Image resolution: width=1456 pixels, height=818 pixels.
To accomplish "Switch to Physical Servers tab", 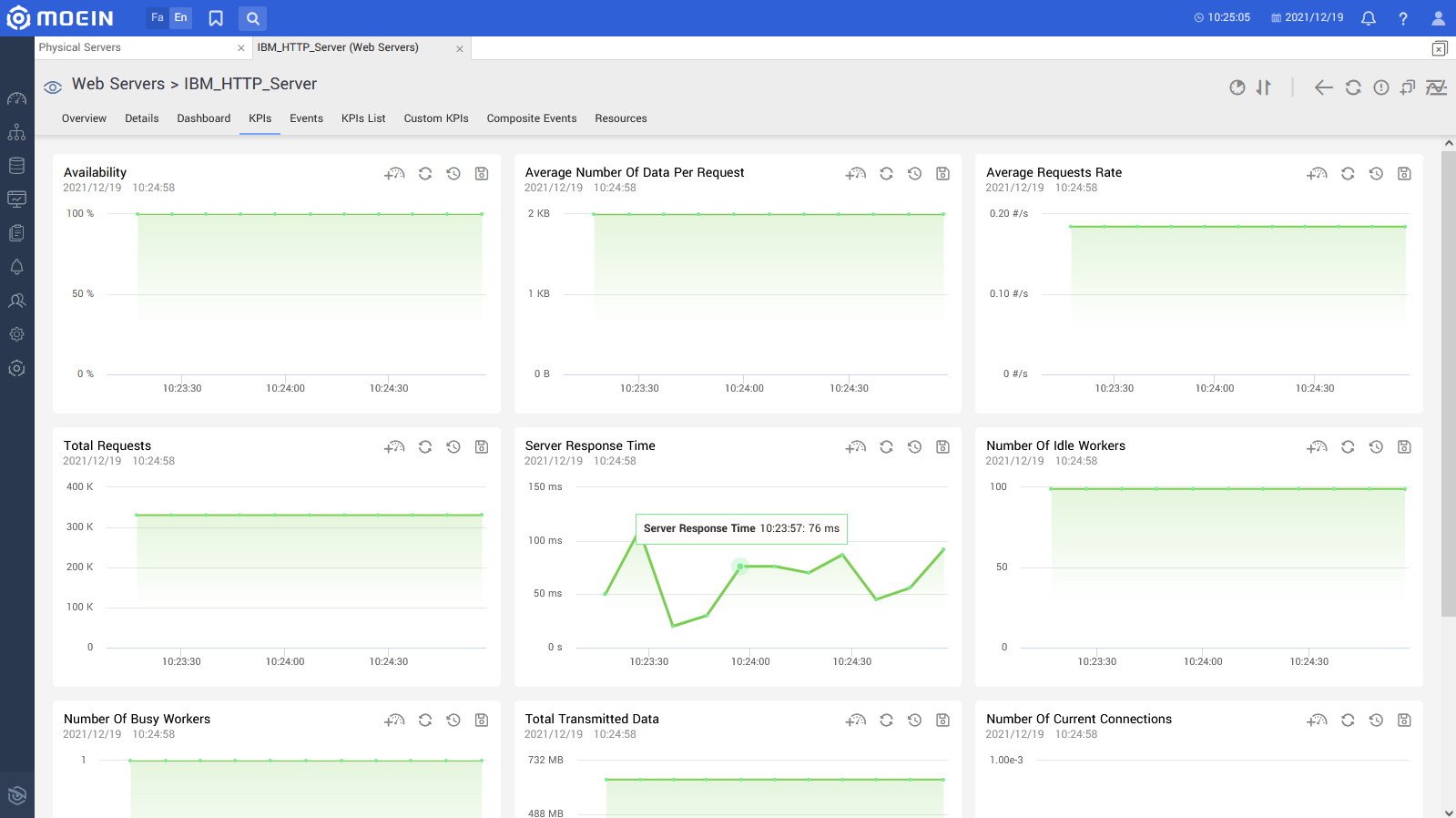I will click(80, 47).
